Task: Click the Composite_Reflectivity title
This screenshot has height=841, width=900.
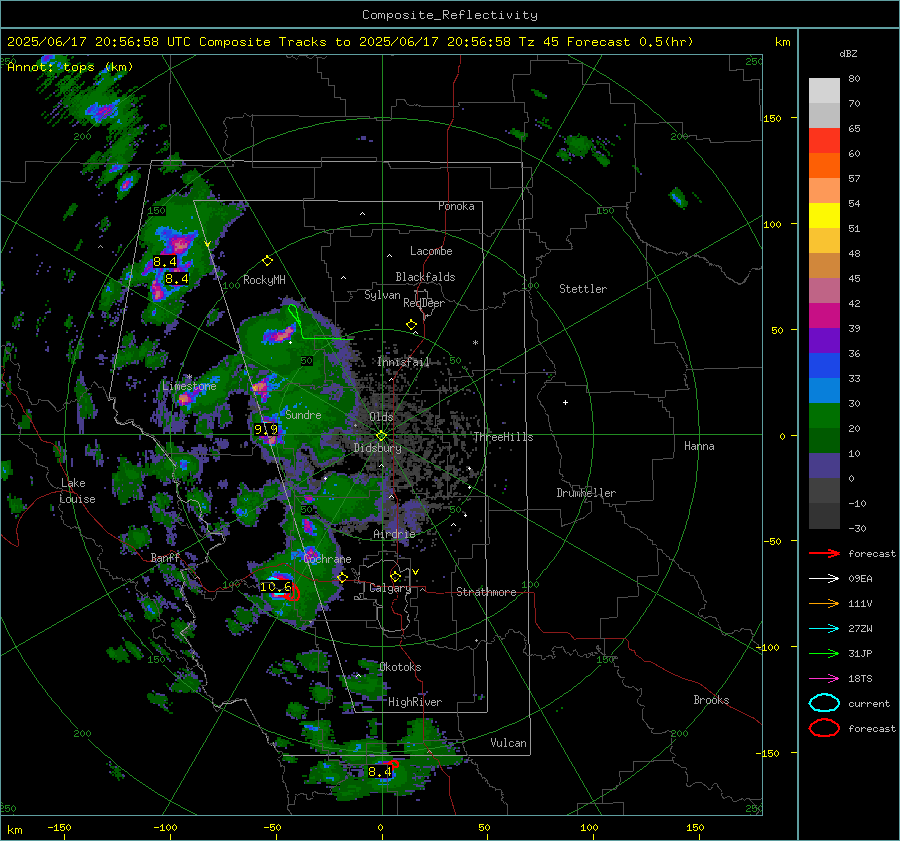Action: (449, 15)
